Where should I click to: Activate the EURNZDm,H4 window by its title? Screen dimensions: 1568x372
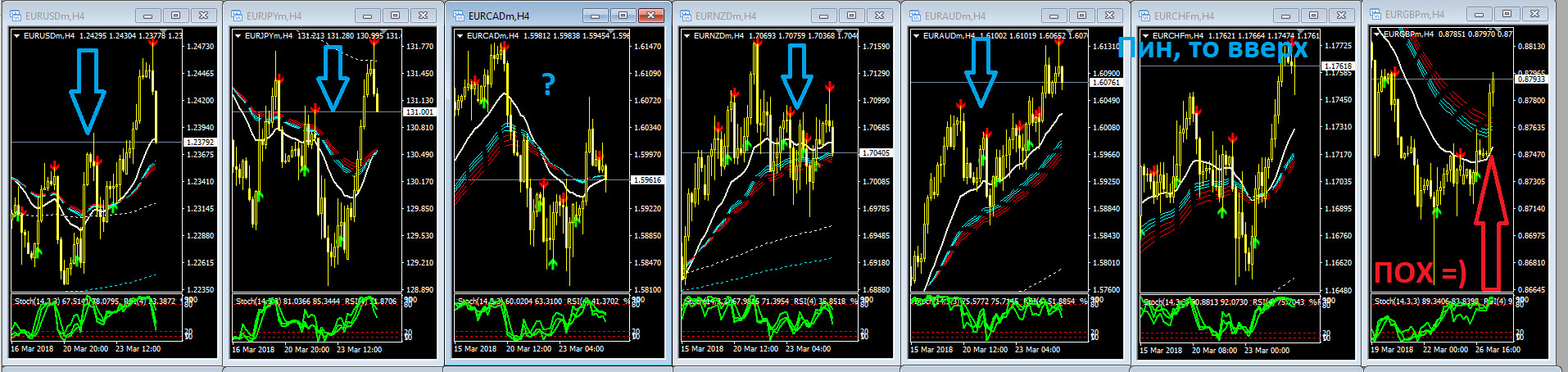coord(726,16)
